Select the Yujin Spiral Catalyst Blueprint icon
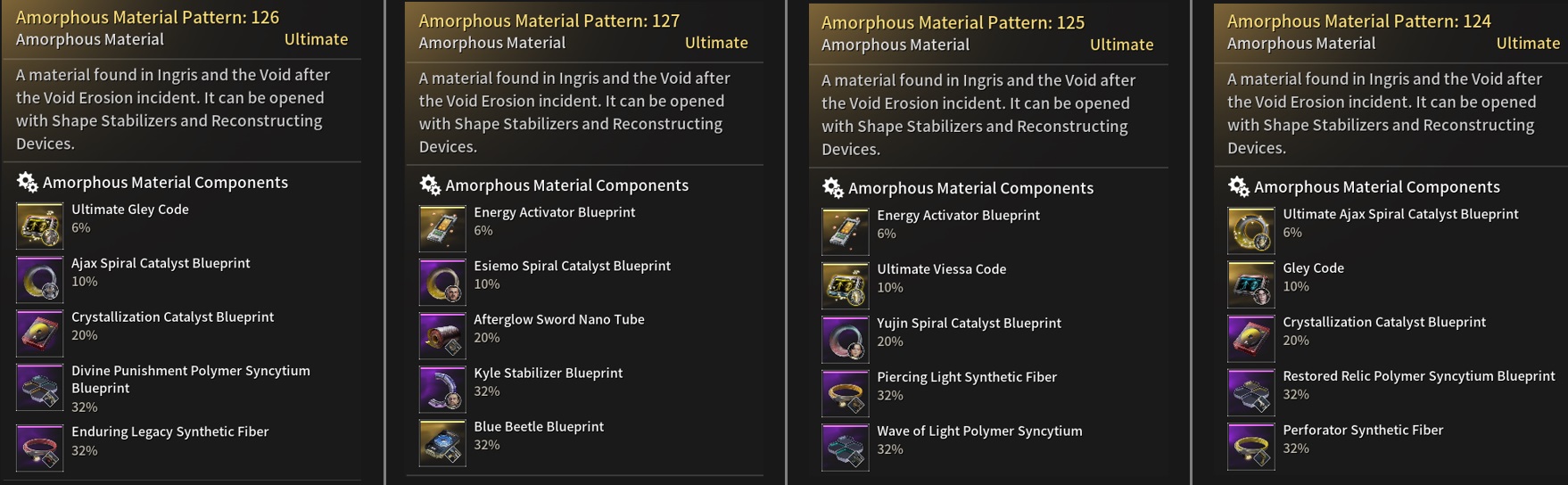This screenshot has height=485, width=1568. point(845,339)
